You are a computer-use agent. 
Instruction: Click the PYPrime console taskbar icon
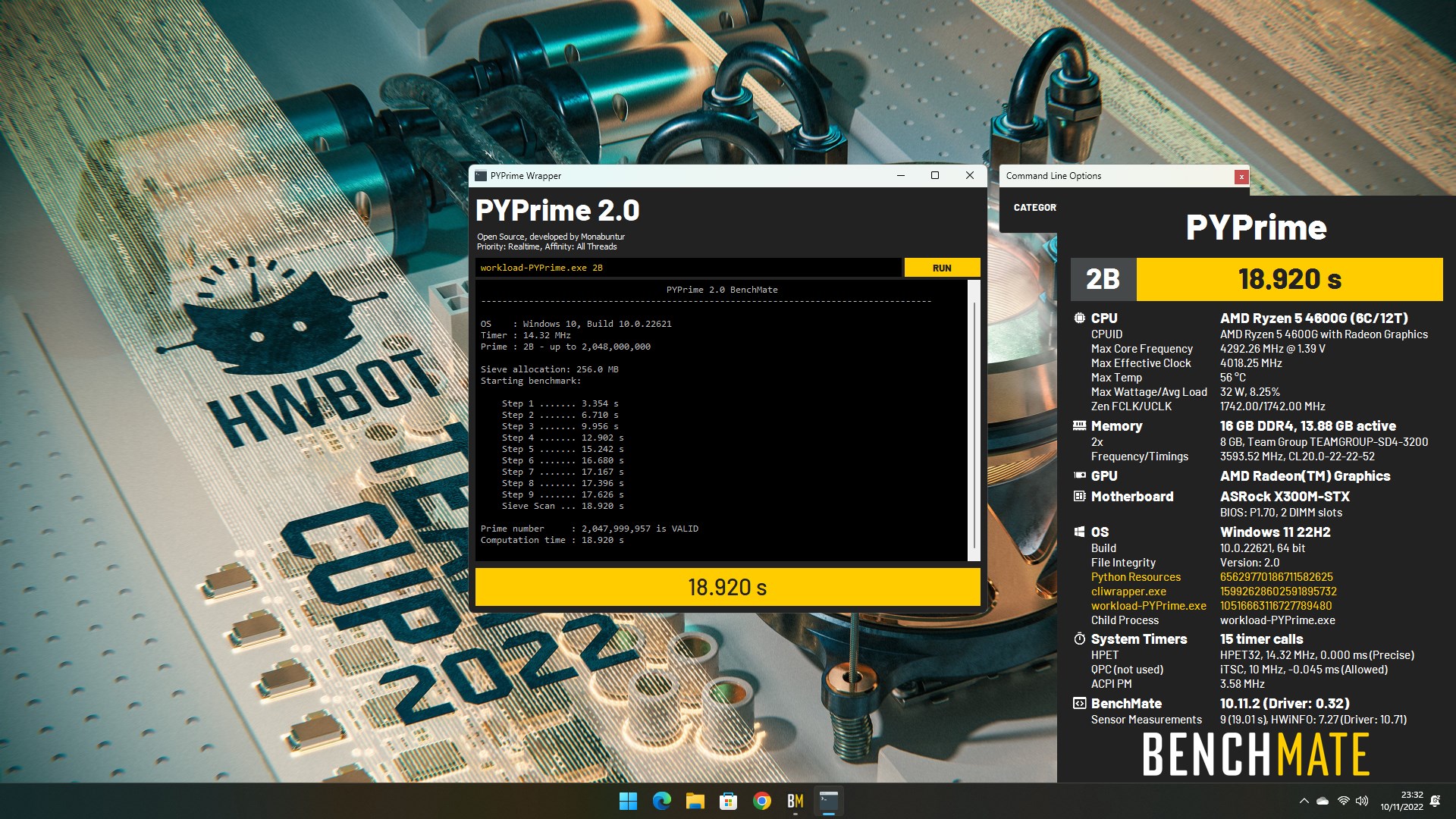click(828, 801)
